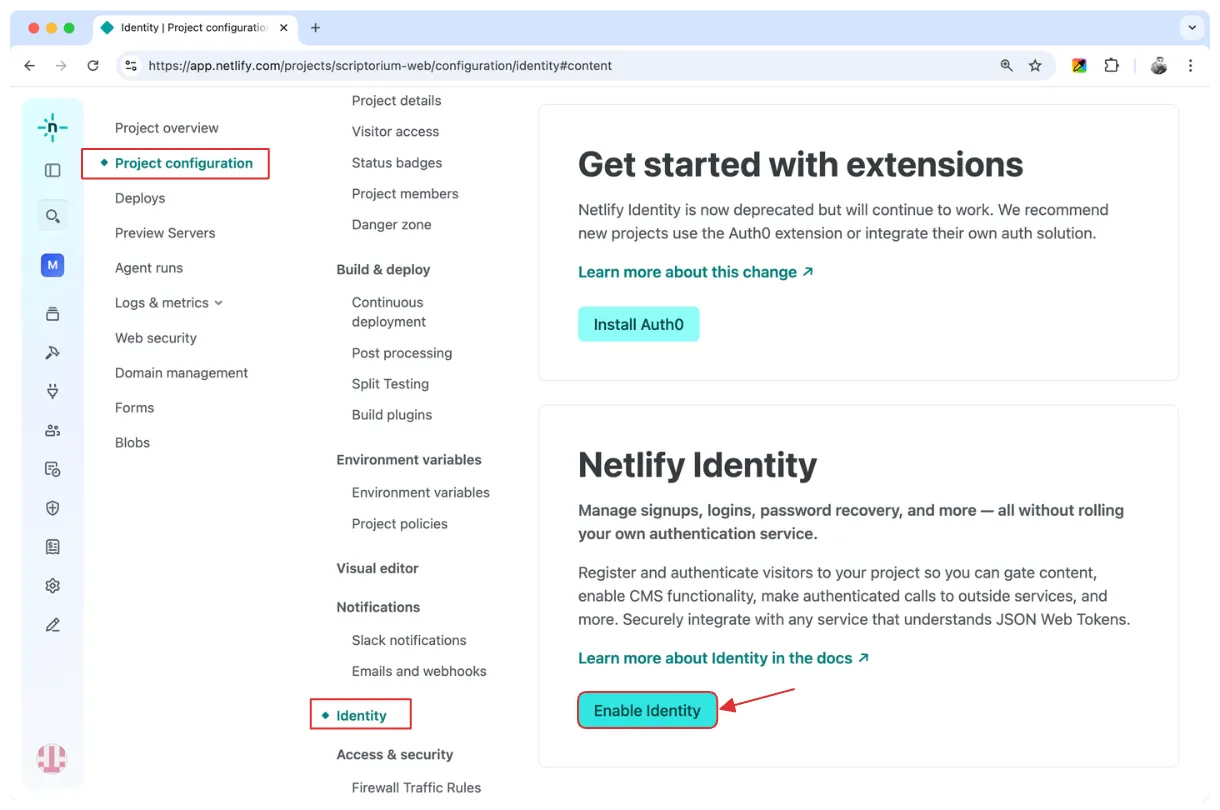Open the Chrome Extensions puzzle icon
The image size is (1220, 810).
[x=1111, y=66]
